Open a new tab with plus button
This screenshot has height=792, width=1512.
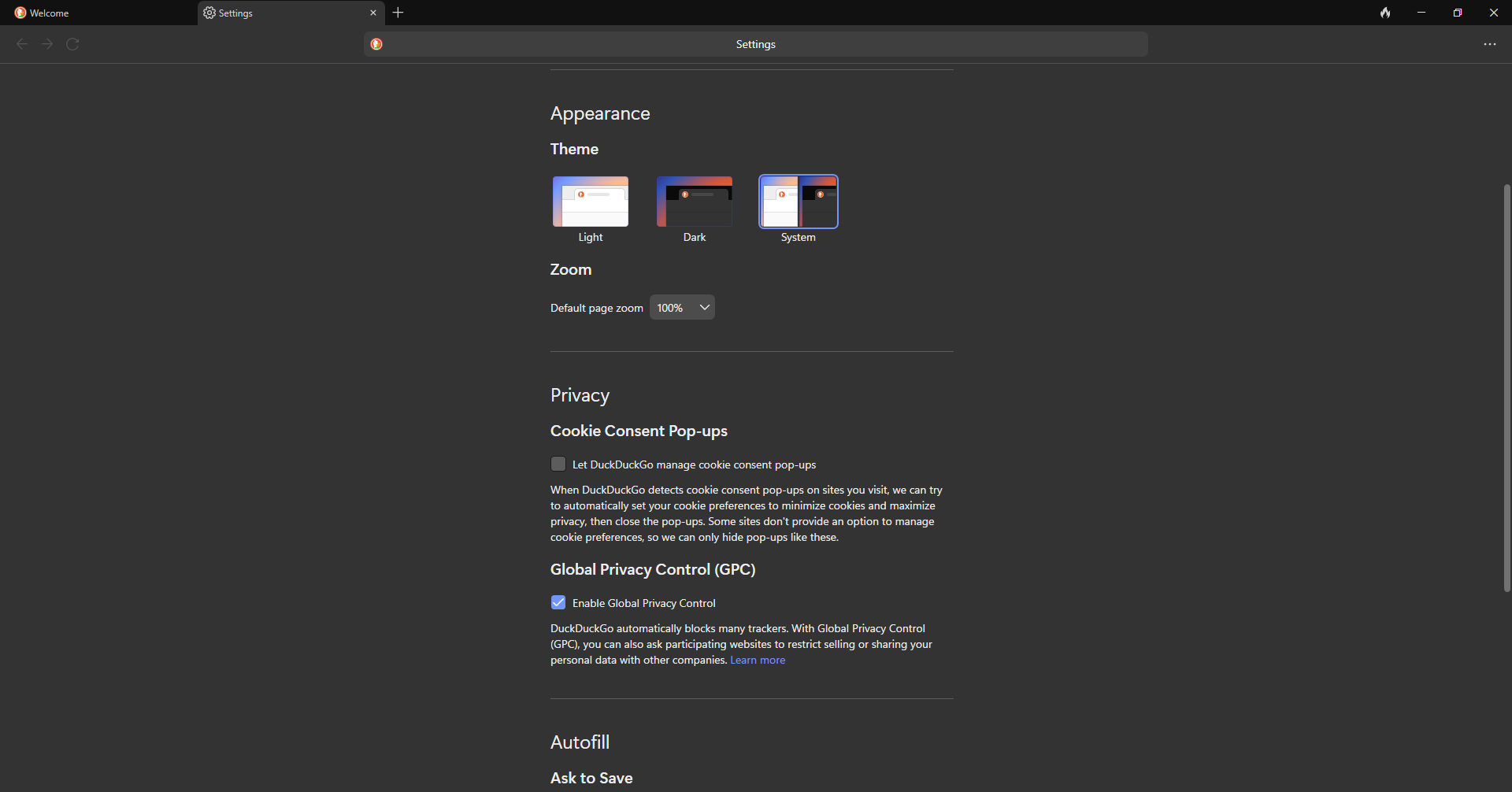click(x=398, y=13)
